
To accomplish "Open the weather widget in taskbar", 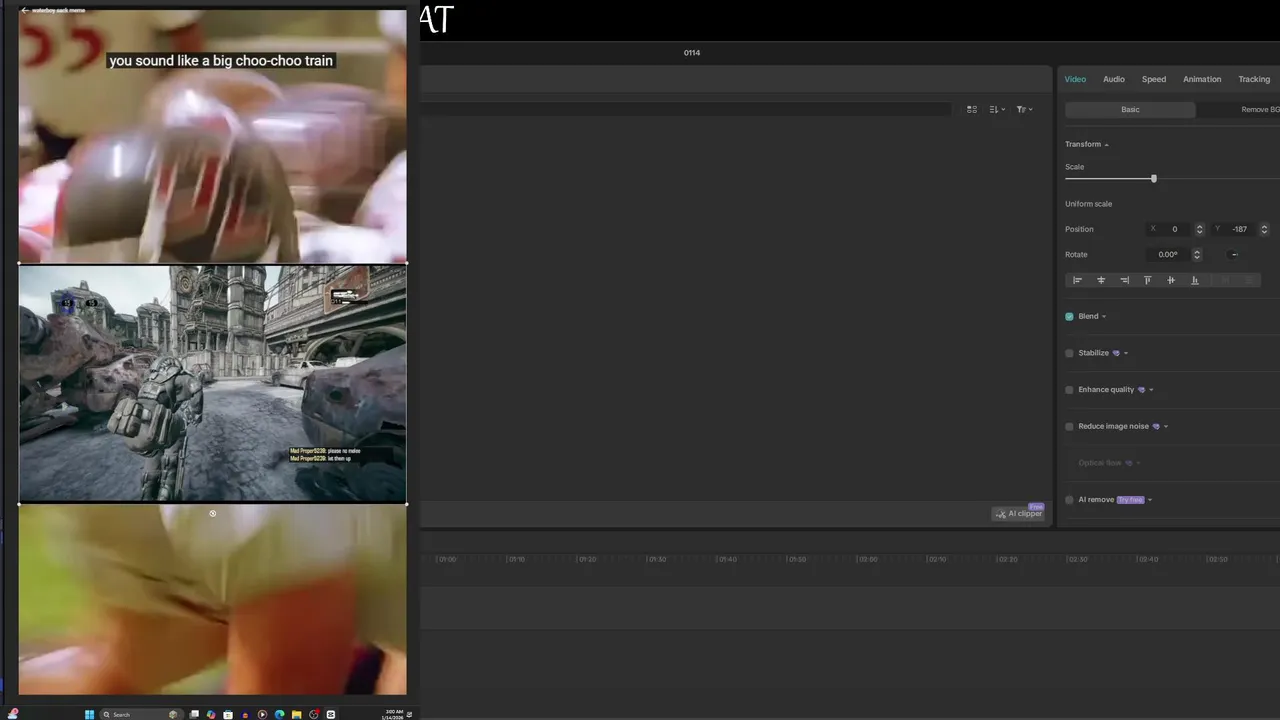I will (13, 714).
